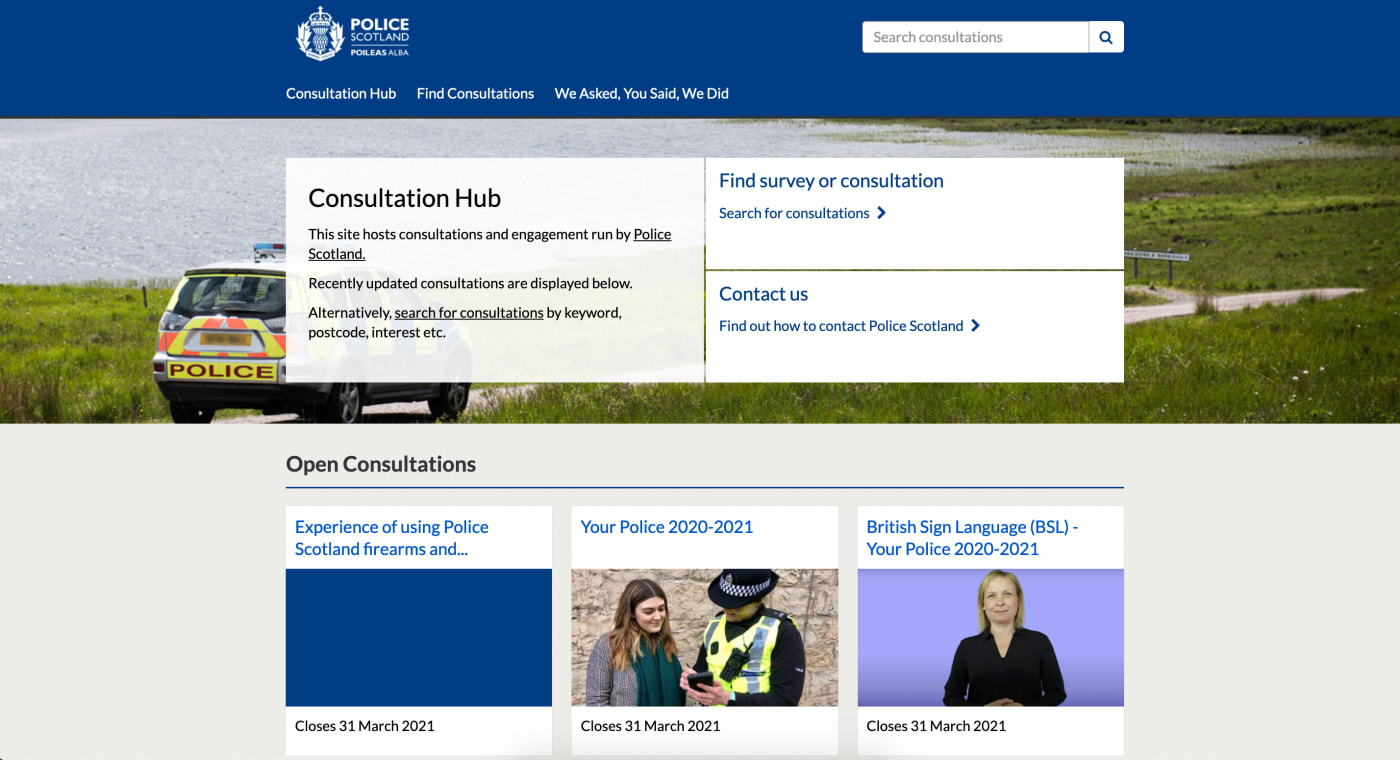Viewport: 1400px width, 760px height.
Task: Click the Find survey or consultation heading
Action: [831, 181]
